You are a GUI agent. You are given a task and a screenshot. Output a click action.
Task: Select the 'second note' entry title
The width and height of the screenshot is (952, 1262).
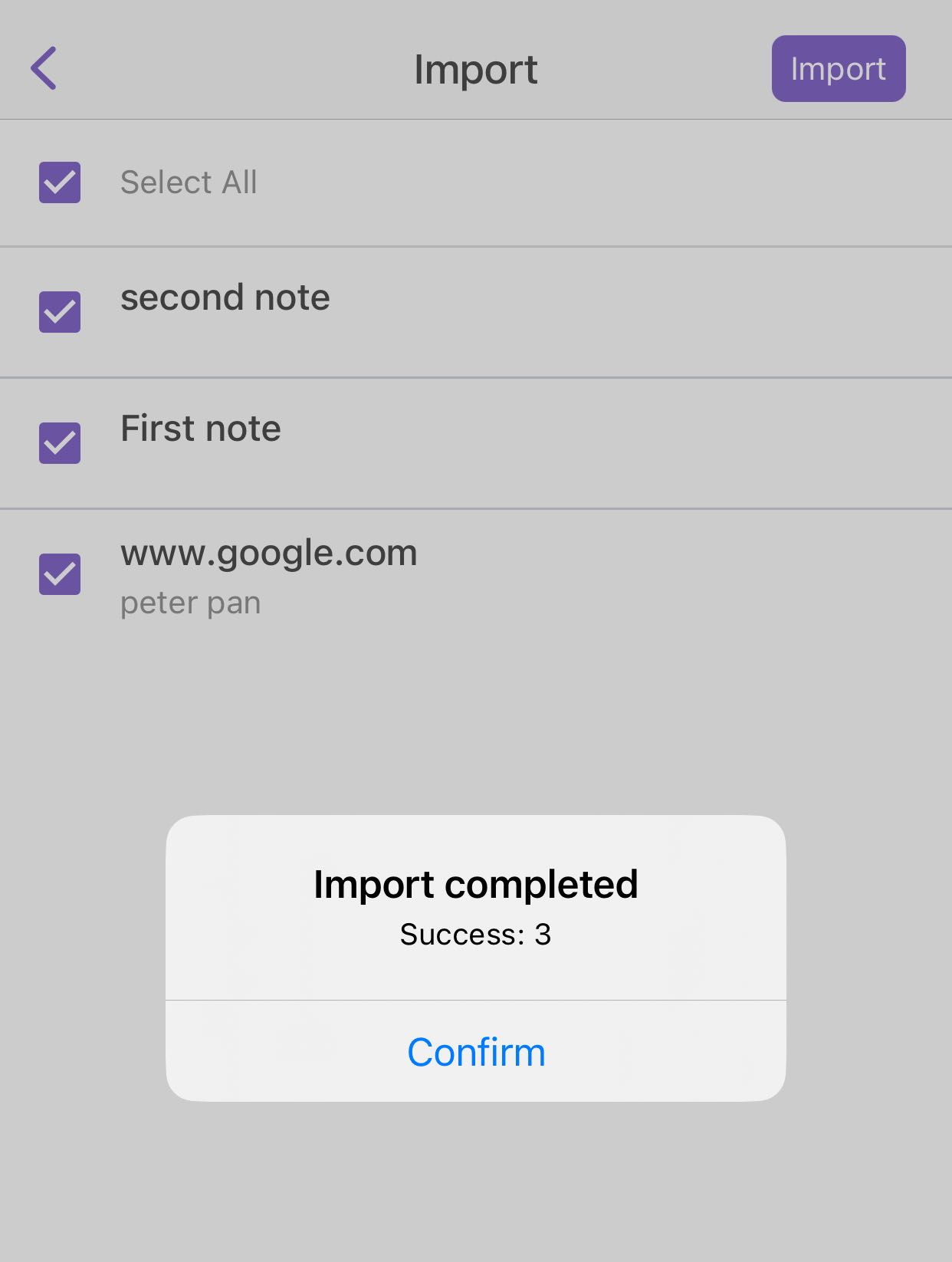click(x=225, y=297)
